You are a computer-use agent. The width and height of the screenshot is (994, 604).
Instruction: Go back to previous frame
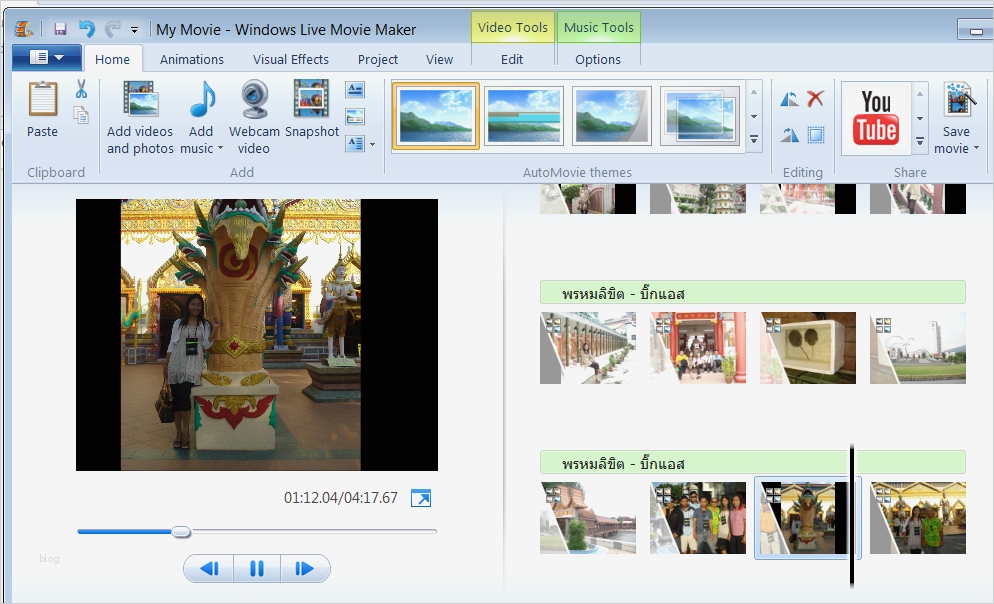209,569
